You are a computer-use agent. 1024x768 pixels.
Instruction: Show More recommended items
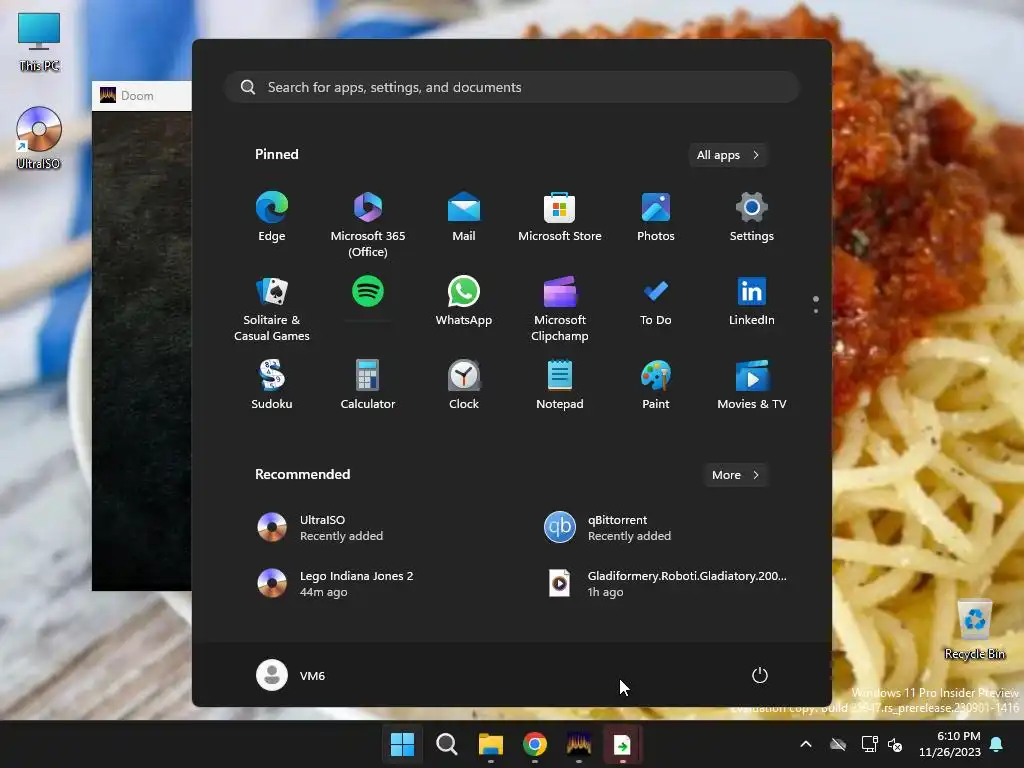point(735,475)
